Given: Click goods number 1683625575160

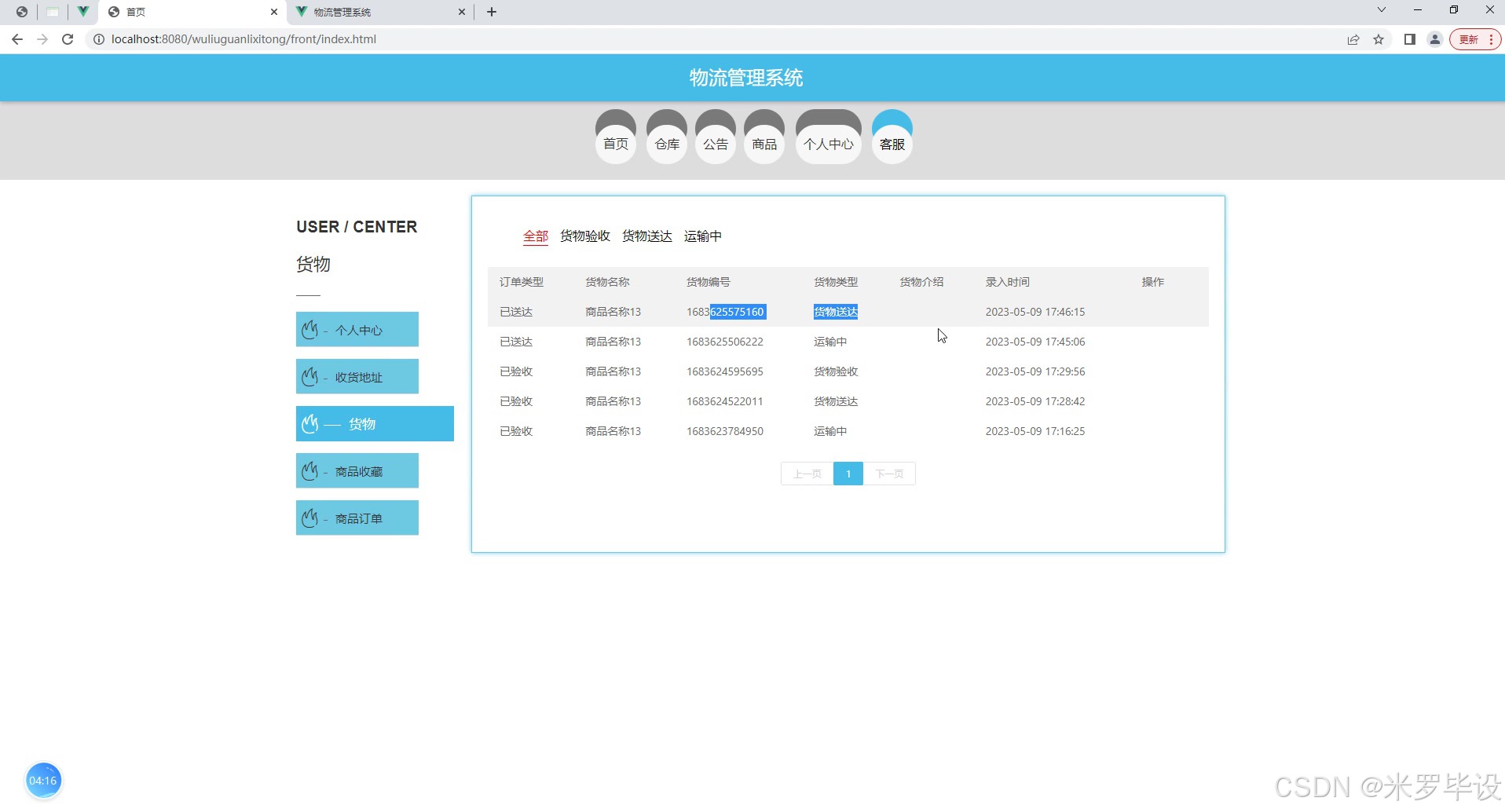Looking at the screenshot, I should (725, 312).
